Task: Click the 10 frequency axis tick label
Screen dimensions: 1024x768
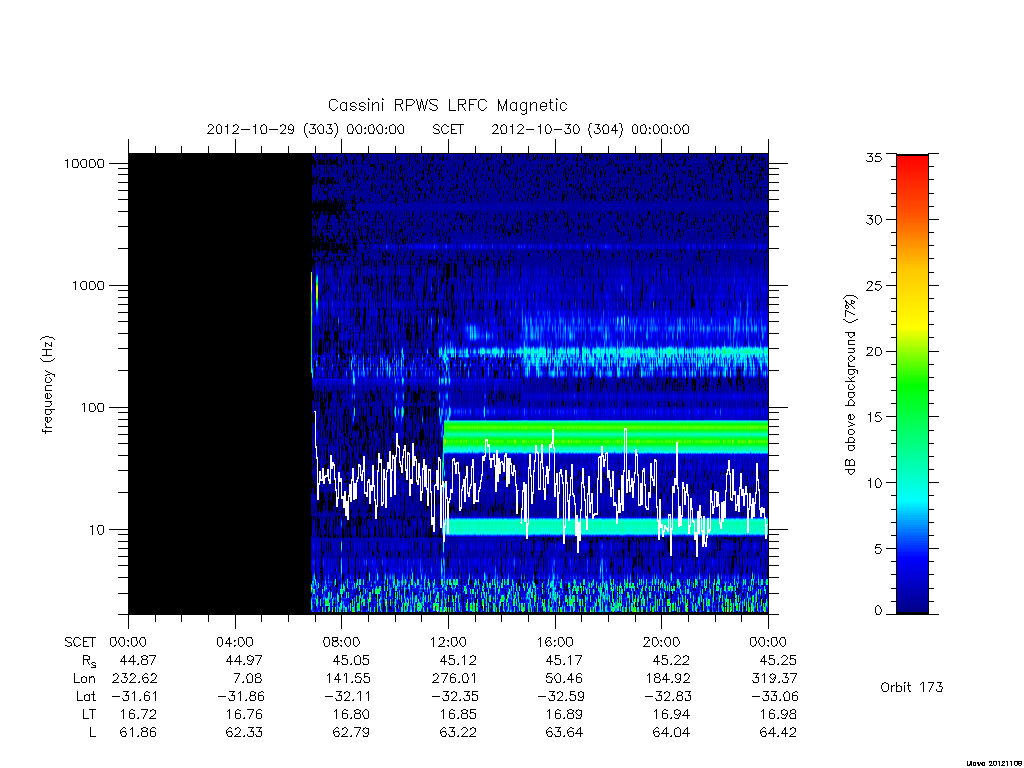Action: click(97, 530)
